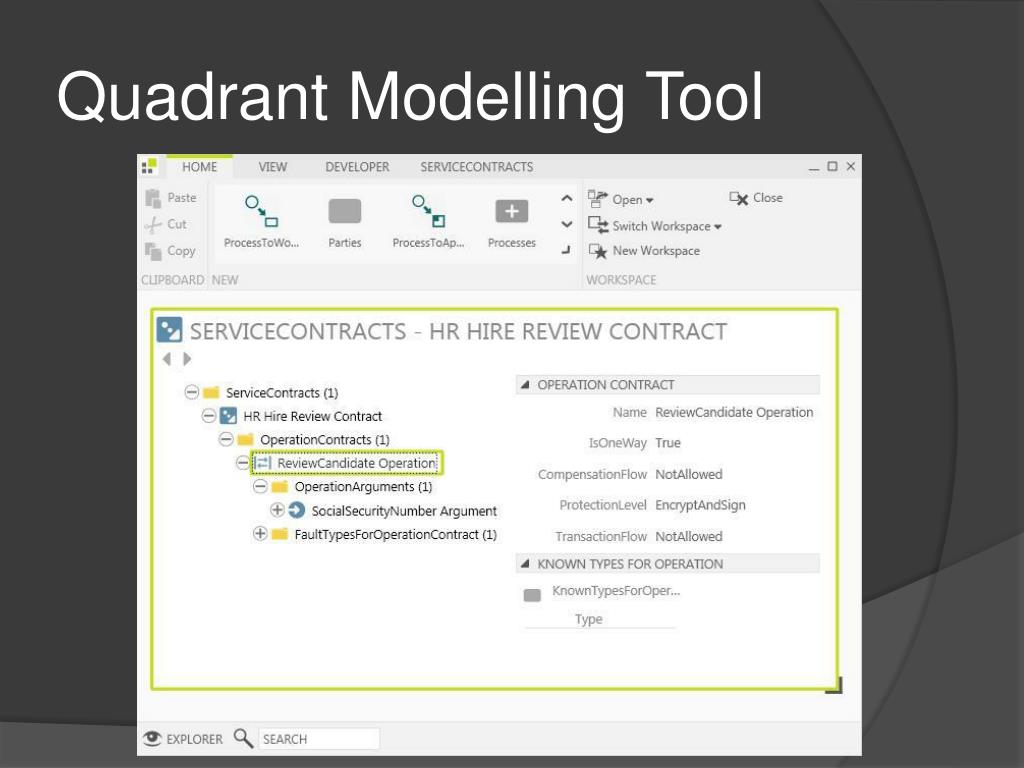
Task: Switch to the HOME ribbon tab
Action: pyautogui.click(x=199, y=167)
